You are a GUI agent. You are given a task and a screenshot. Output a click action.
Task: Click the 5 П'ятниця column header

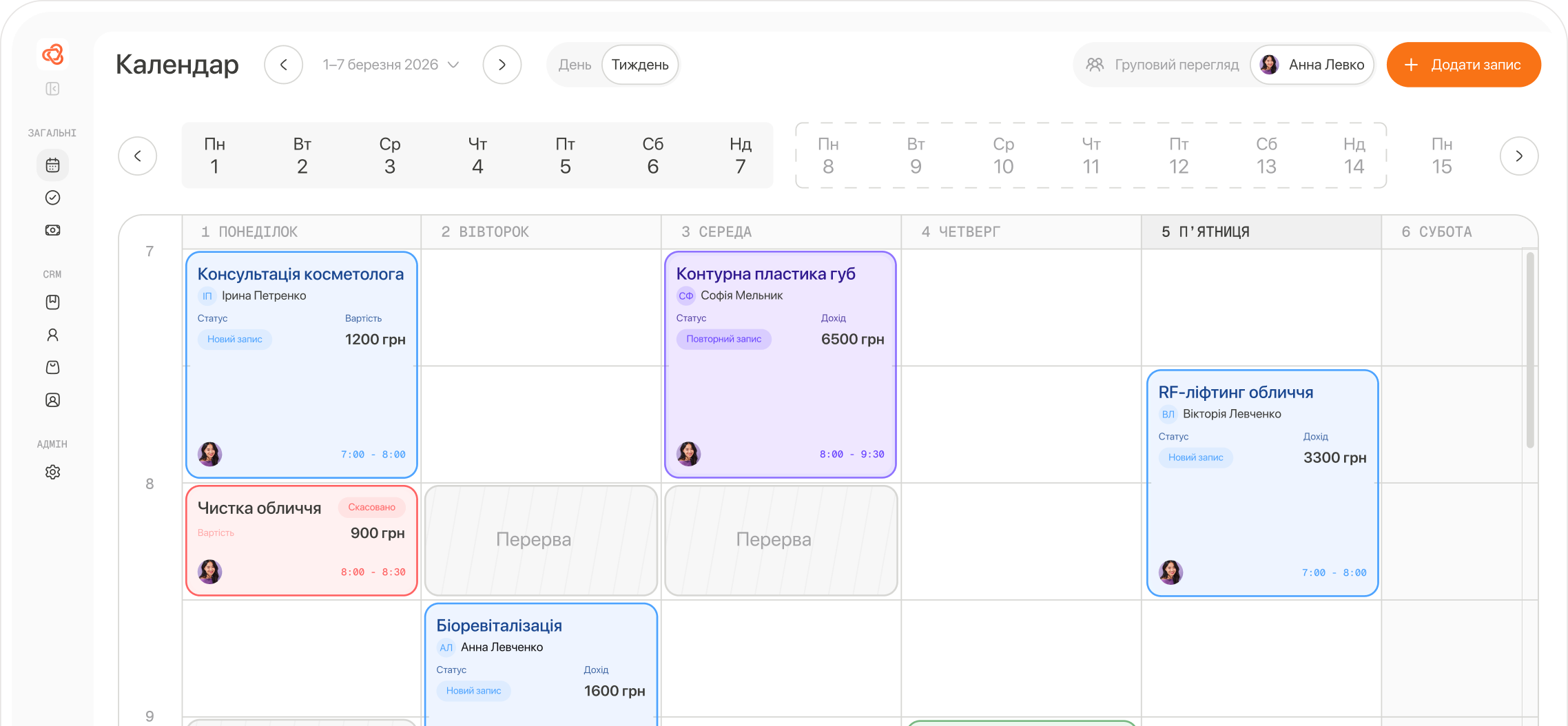(x=1261, y=232)
